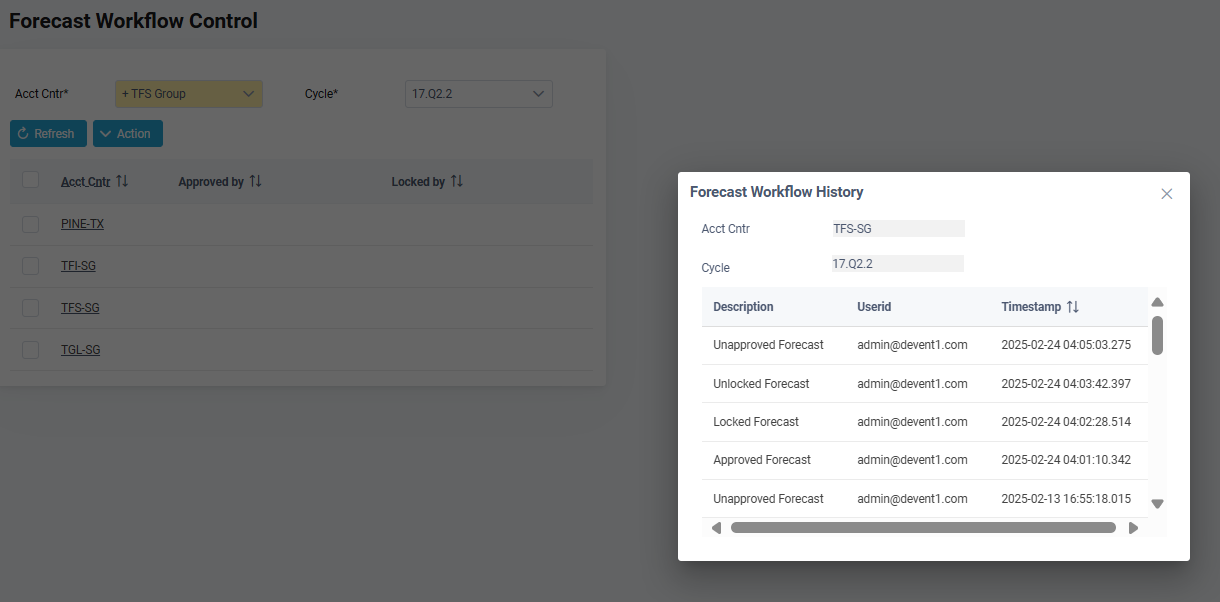Check the TFS-SG row checkbox
Viewport: 1220px width, 602px height.
click(x=30, y=308)
